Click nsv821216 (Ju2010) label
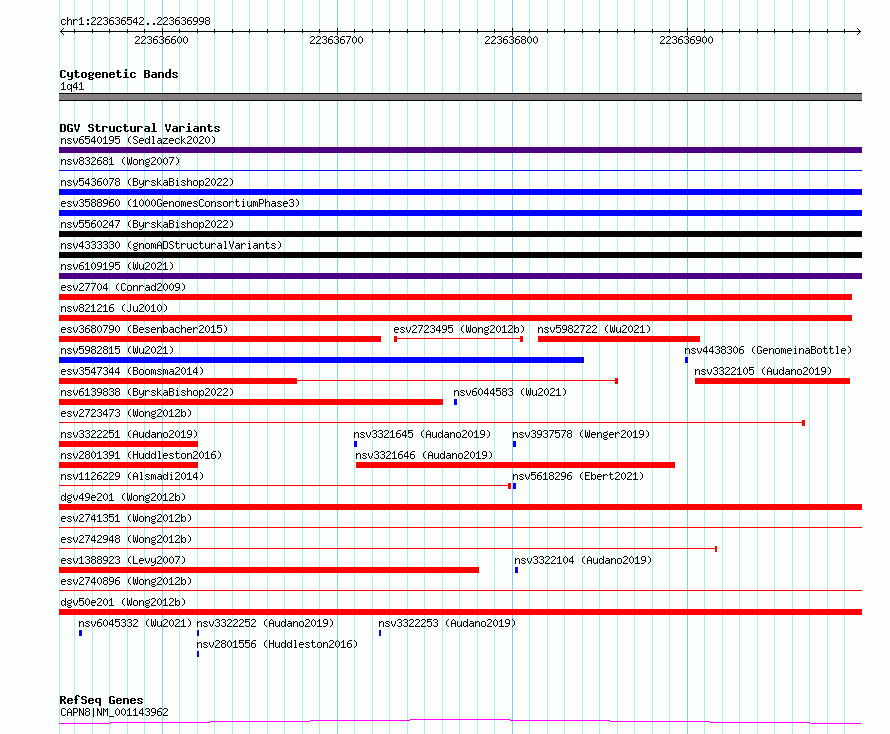Screen dimensions: 890x734 point(114,308)
